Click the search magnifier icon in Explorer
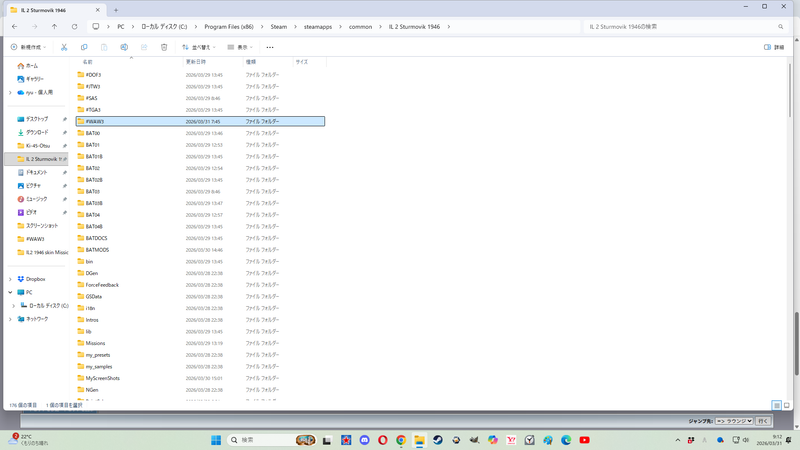Image resolution: width=800 pixels, height=450 pixels. pos(781,27)
